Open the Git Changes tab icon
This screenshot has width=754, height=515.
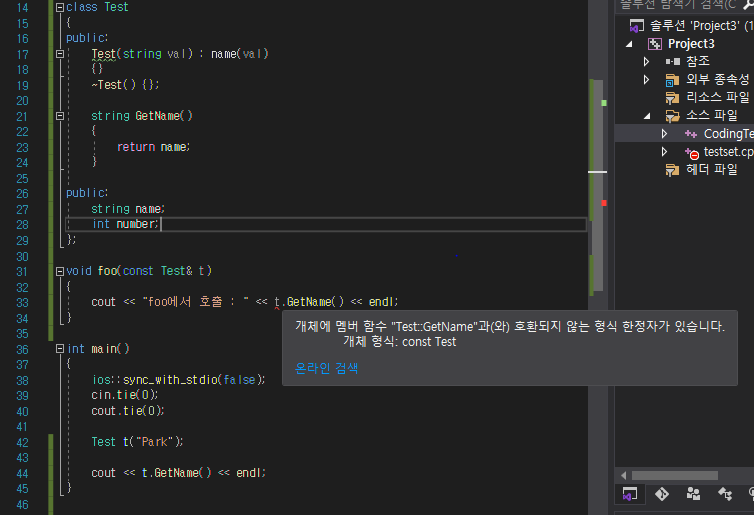click(x=662, y=494)
